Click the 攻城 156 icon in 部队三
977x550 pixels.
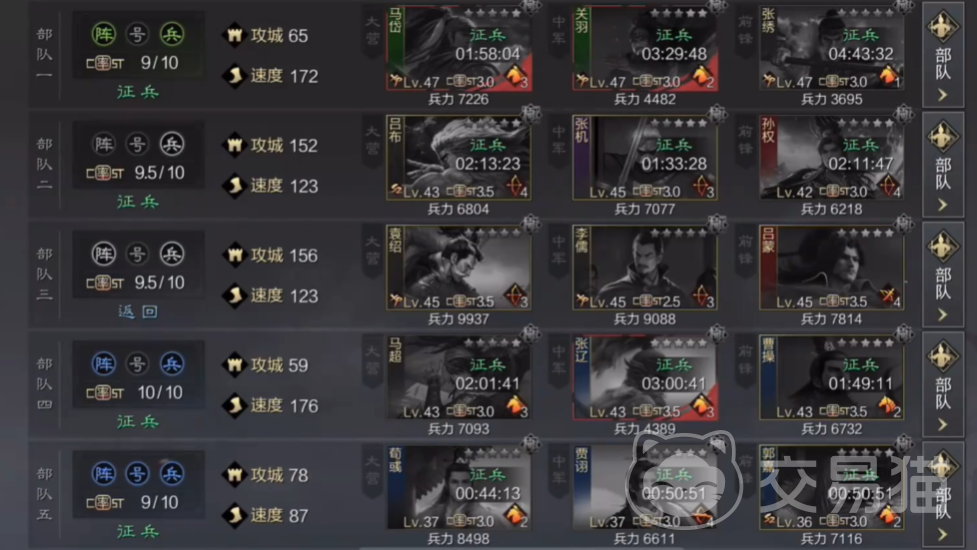tap(234, 255)
